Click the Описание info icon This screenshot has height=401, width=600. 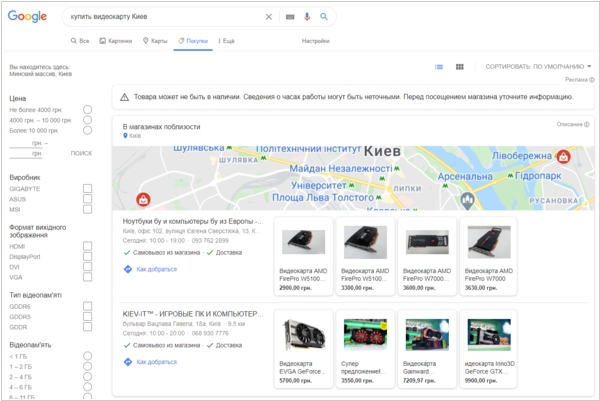tap(587, 124)
